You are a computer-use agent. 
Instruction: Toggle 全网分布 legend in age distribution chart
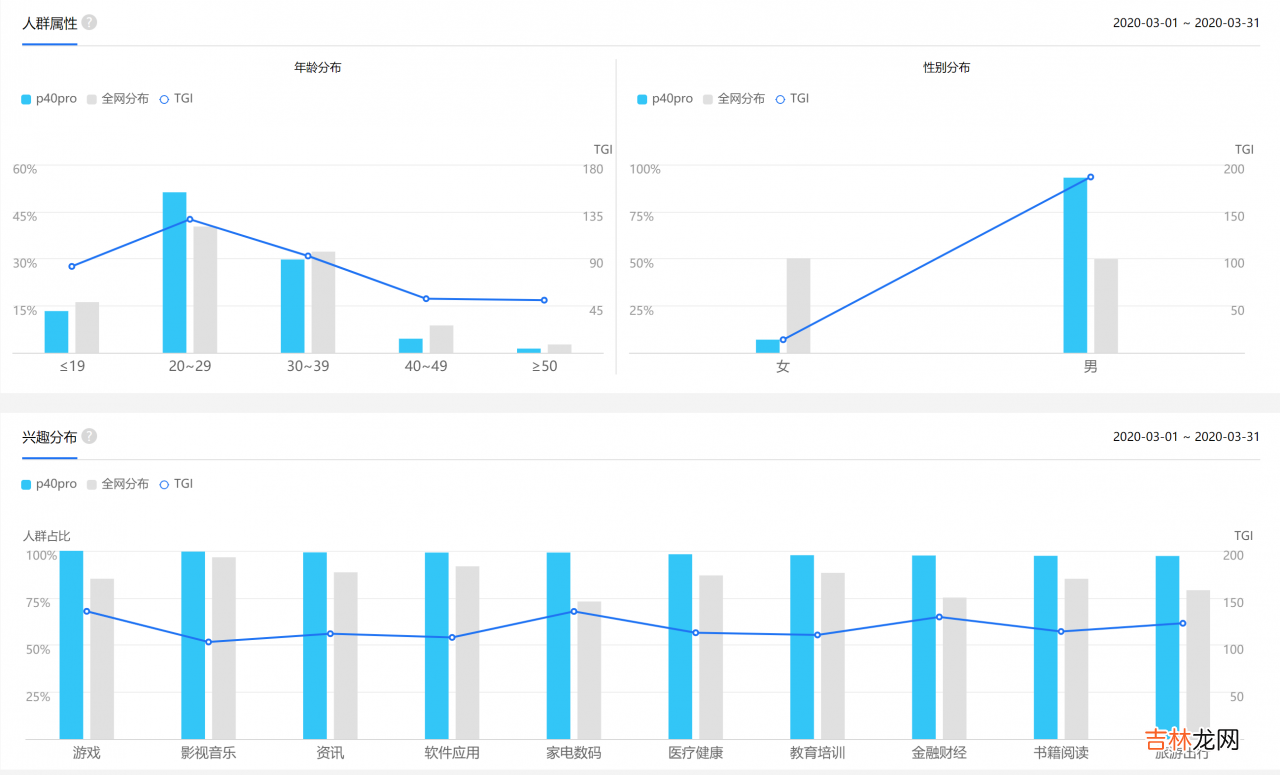118,99
